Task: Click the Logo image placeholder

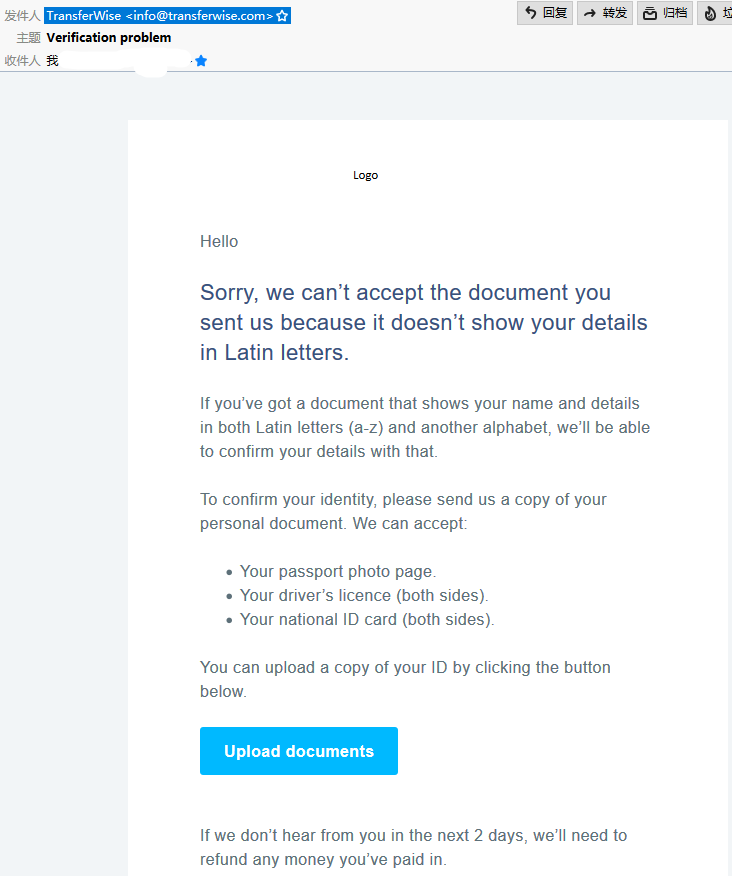Action: (365, 175)
